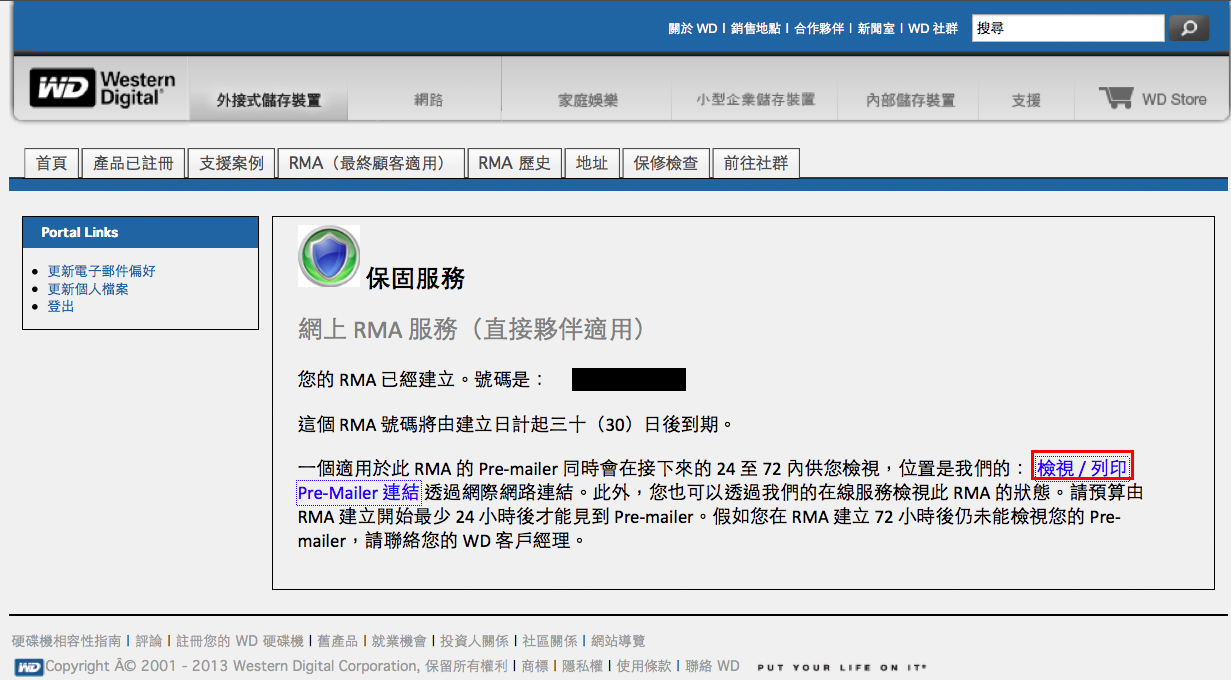Focus the 搜尋 search input field
Viewport: 1231px width, 680px height.
click(x=1068, y=28)
